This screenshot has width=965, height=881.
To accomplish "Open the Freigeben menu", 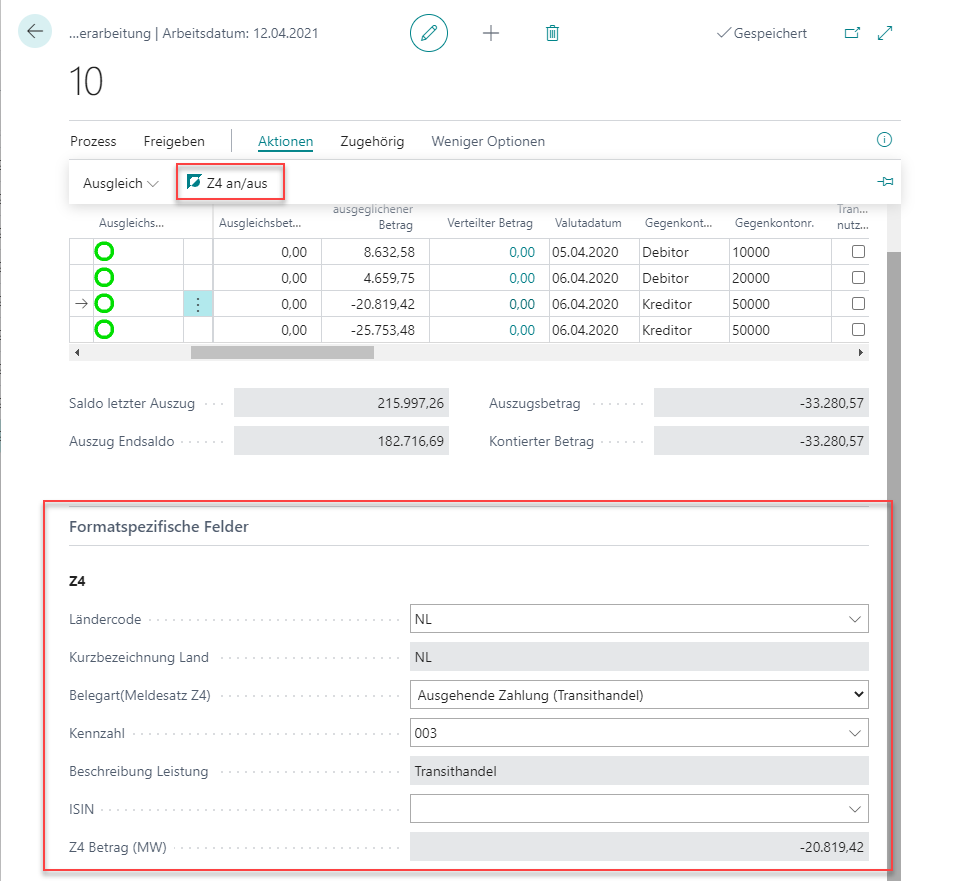I will click(x=174, y=141).
